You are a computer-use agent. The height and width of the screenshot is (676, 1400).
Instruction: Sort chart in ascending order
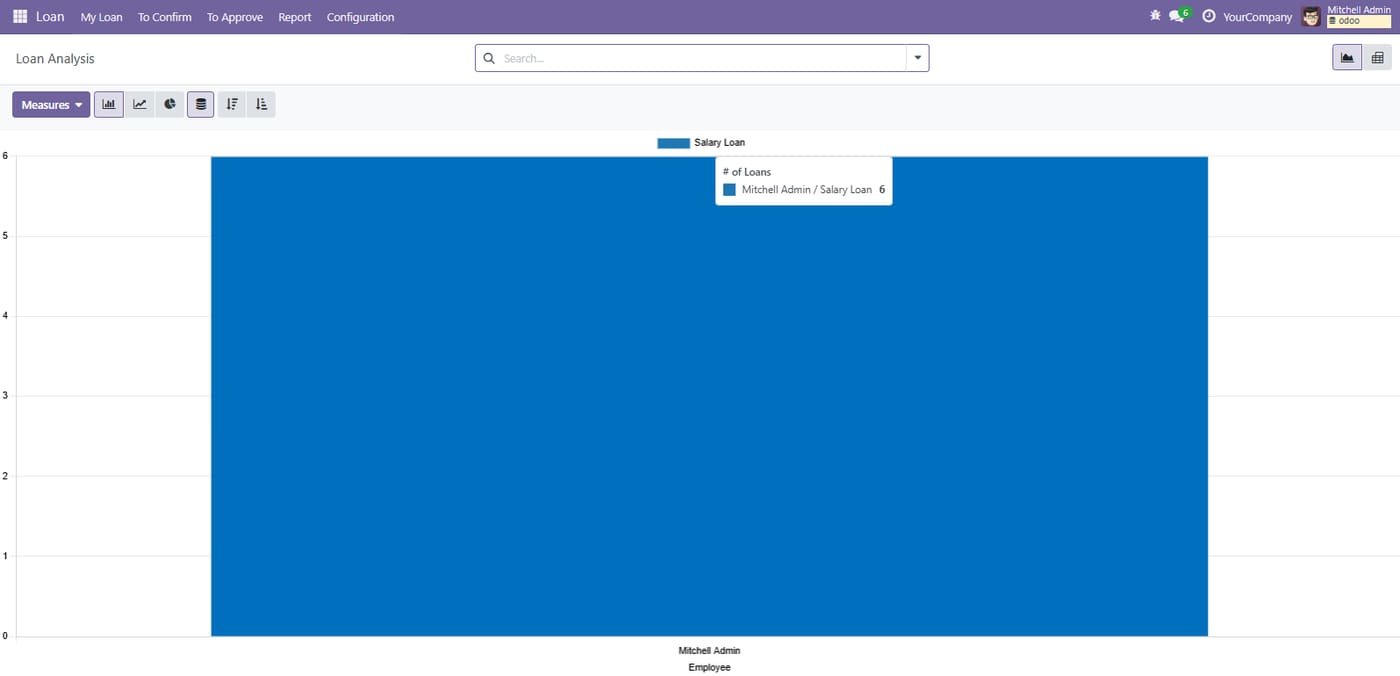pos(262,104)
